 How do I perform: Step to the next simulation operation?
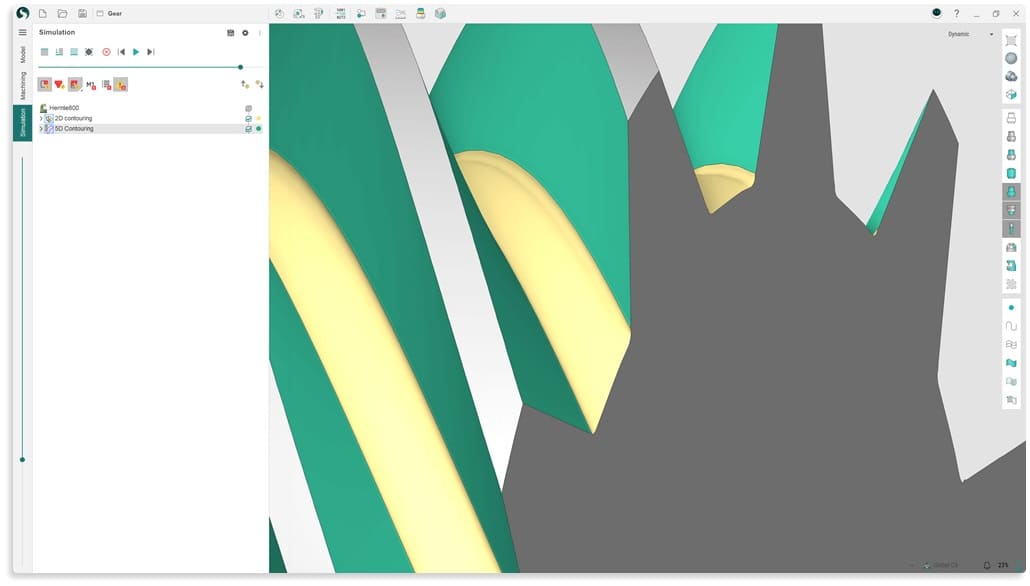(150, 51)
